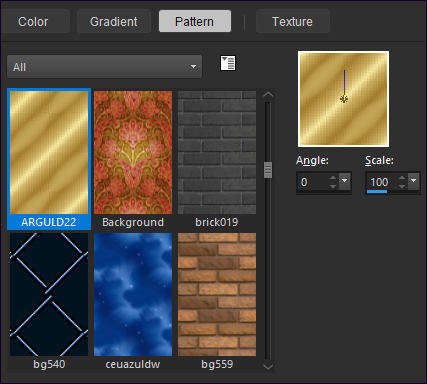Click the ceuazuldw pattern name label
Viewport: 427px width, 384px height.
(133, 364)
